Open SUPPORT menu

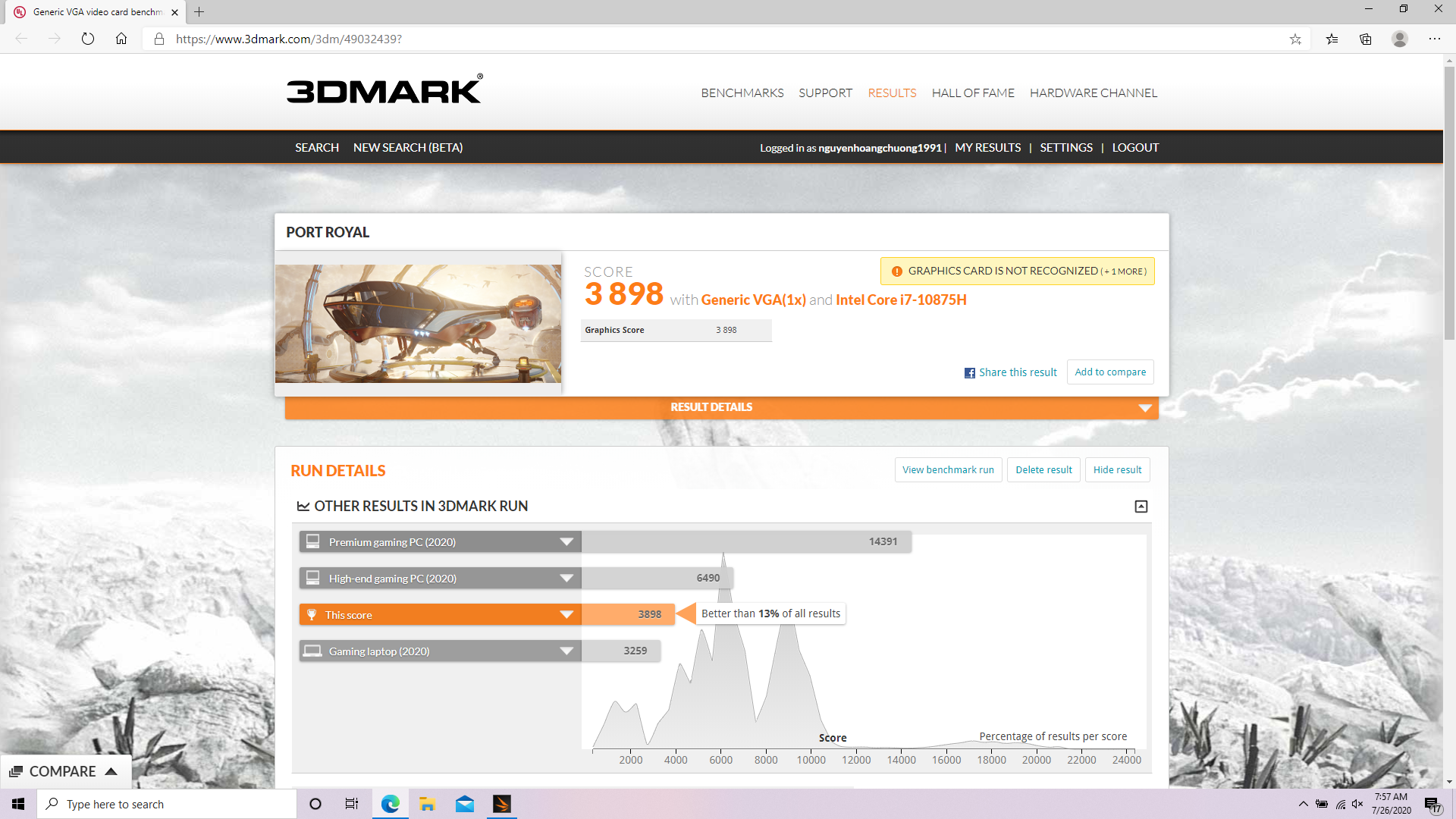[825, 93]
